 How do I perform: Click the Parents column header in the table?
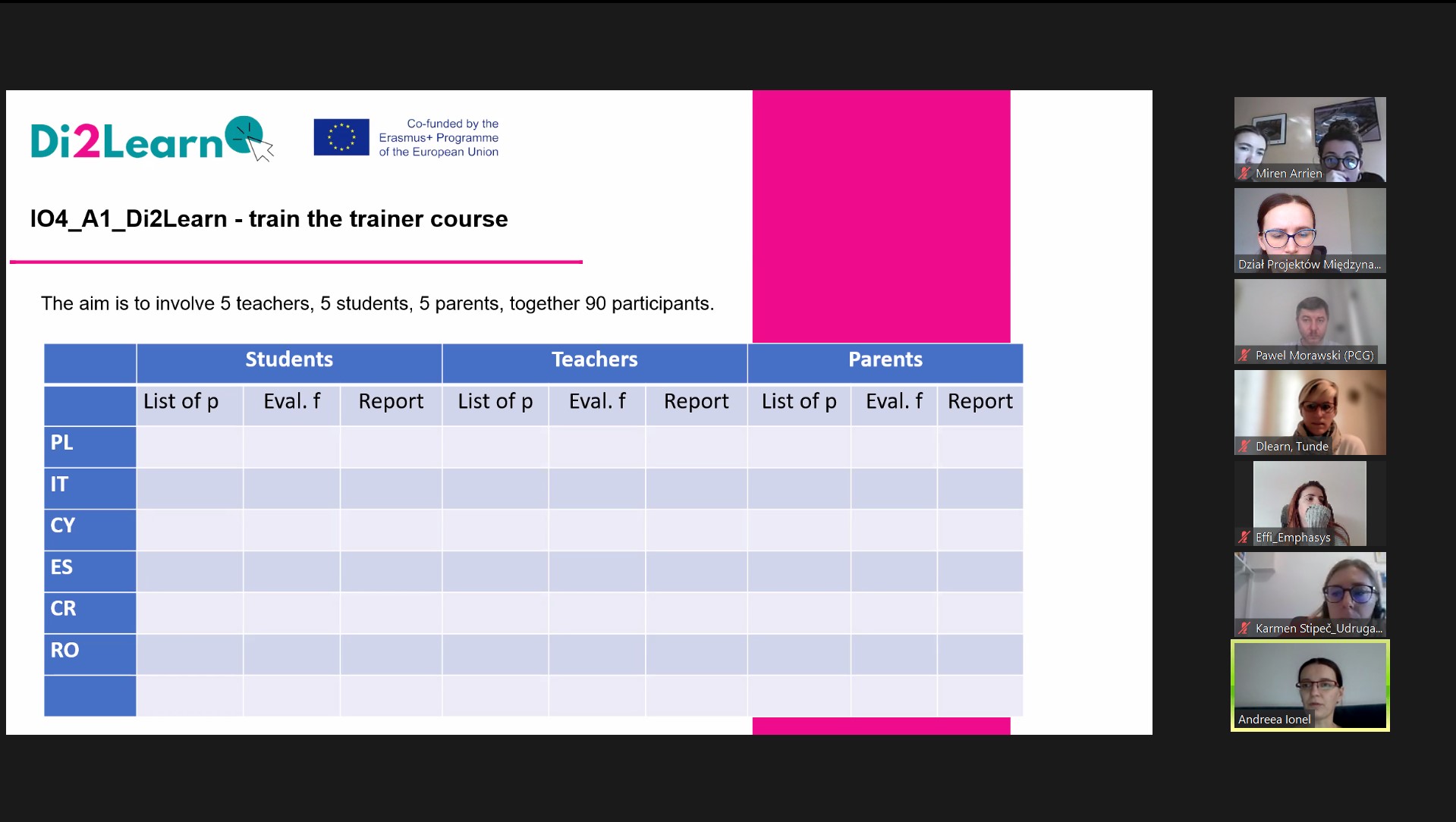(x=885, y=360)
